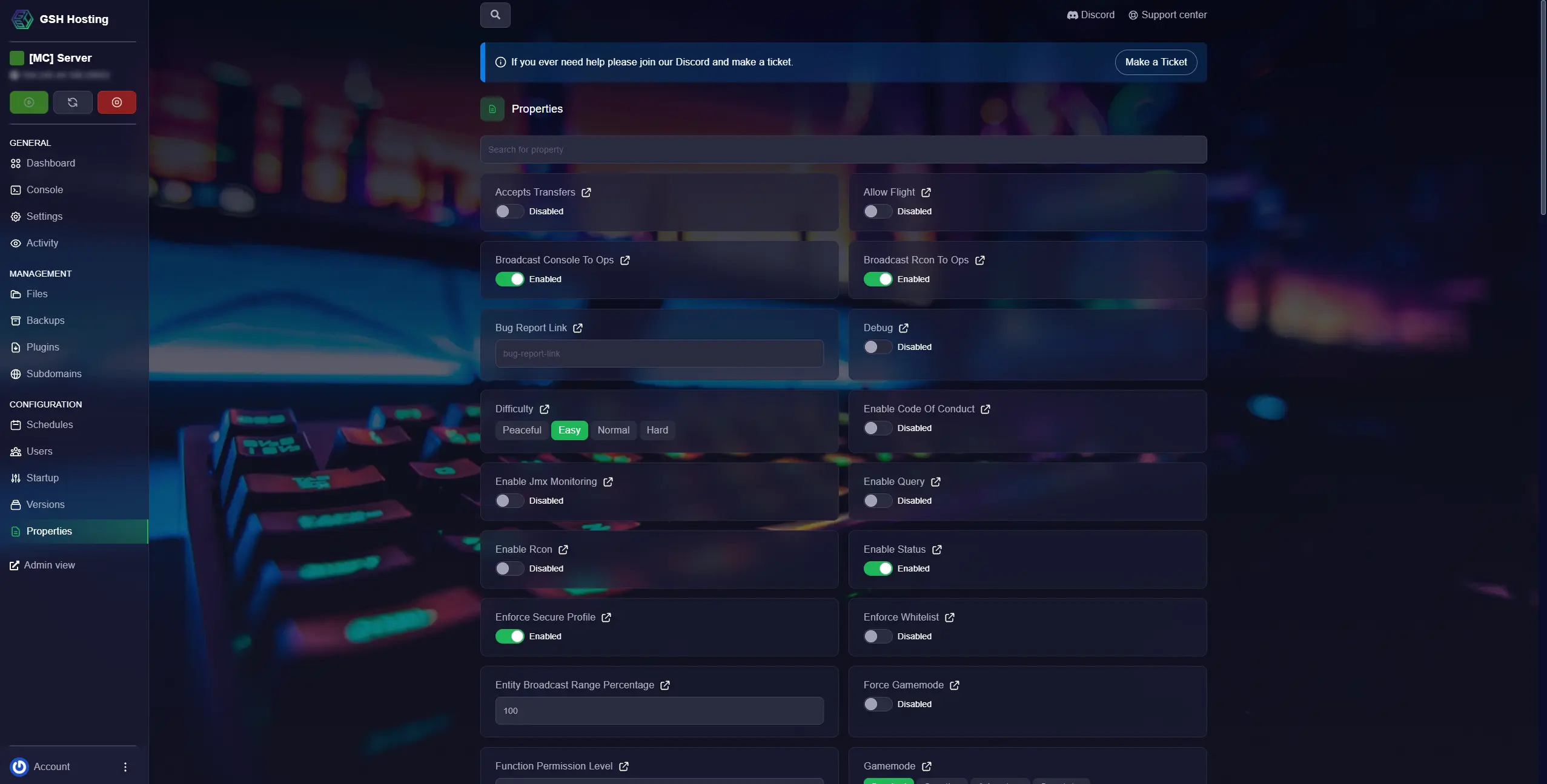Open the Schedules configuration

[50, 424]
